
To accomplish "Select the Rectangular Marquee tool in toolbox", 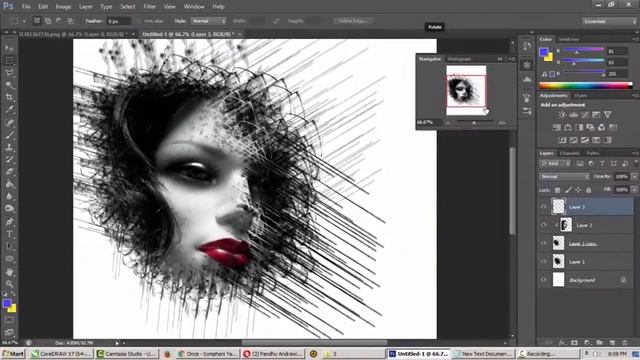I will [x=9, y=60].
